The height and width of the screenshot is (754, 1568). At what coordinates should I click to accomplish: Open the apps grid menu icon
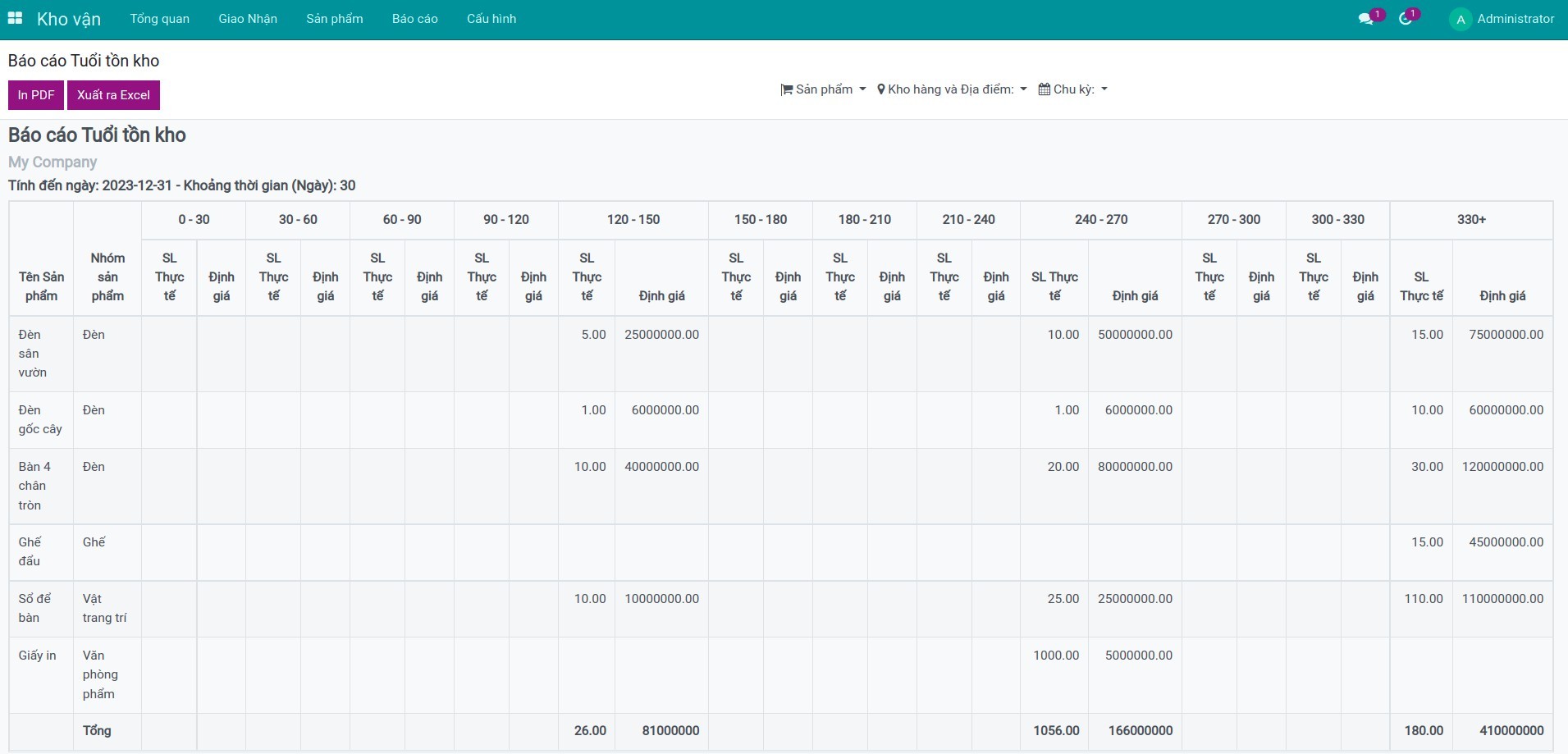click(x=15, y=18)
